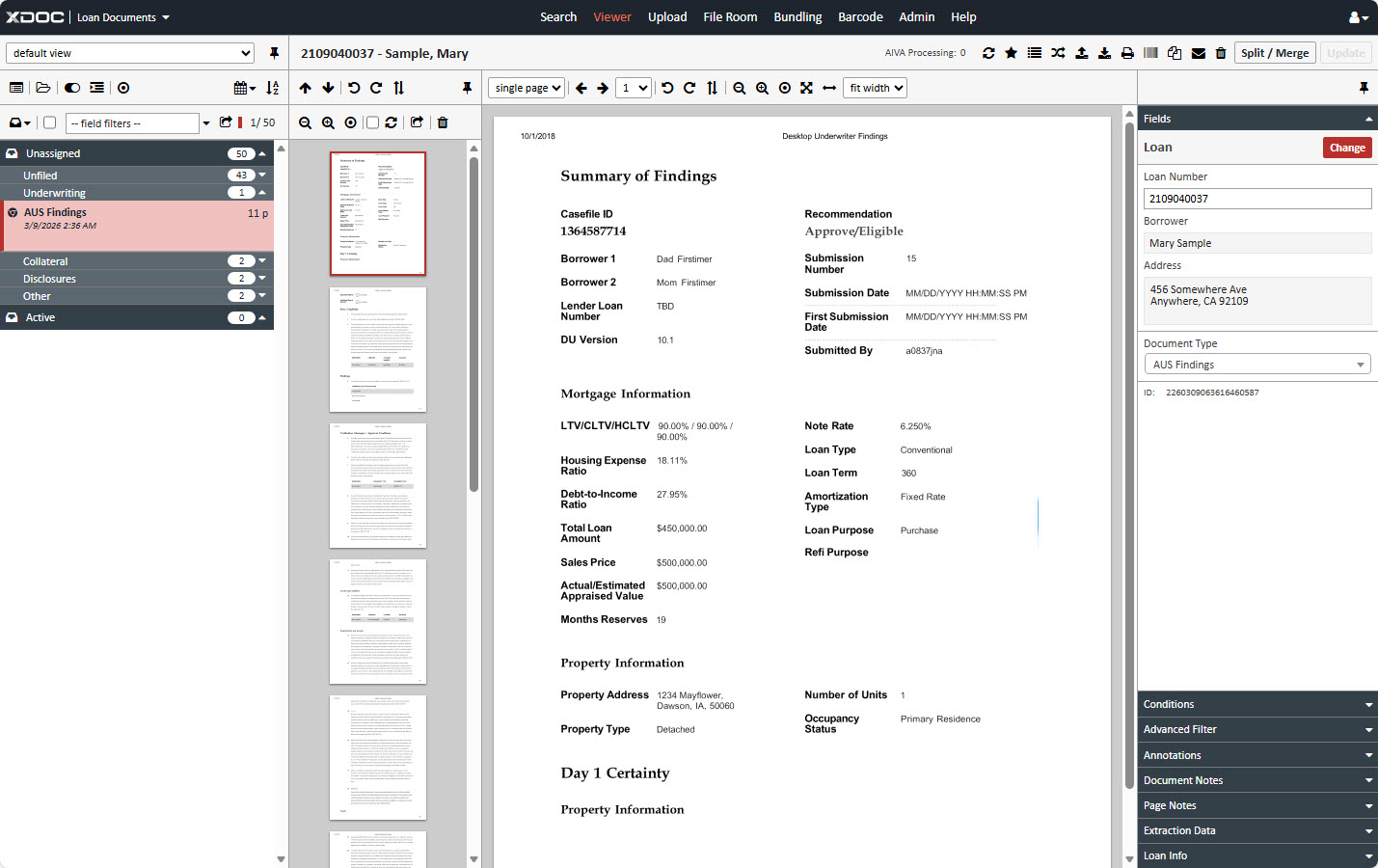This screenshot has width=1378, height=868.
Task: Click the A-Z sort icon in document list
Action: tap(273, 88)
